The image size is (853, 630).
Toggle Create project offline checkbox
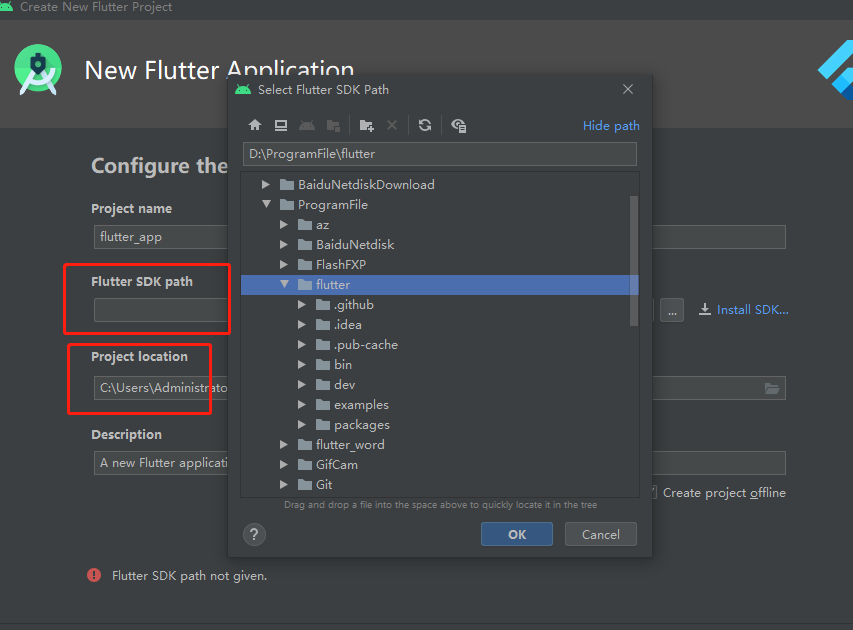pos(653,492)
